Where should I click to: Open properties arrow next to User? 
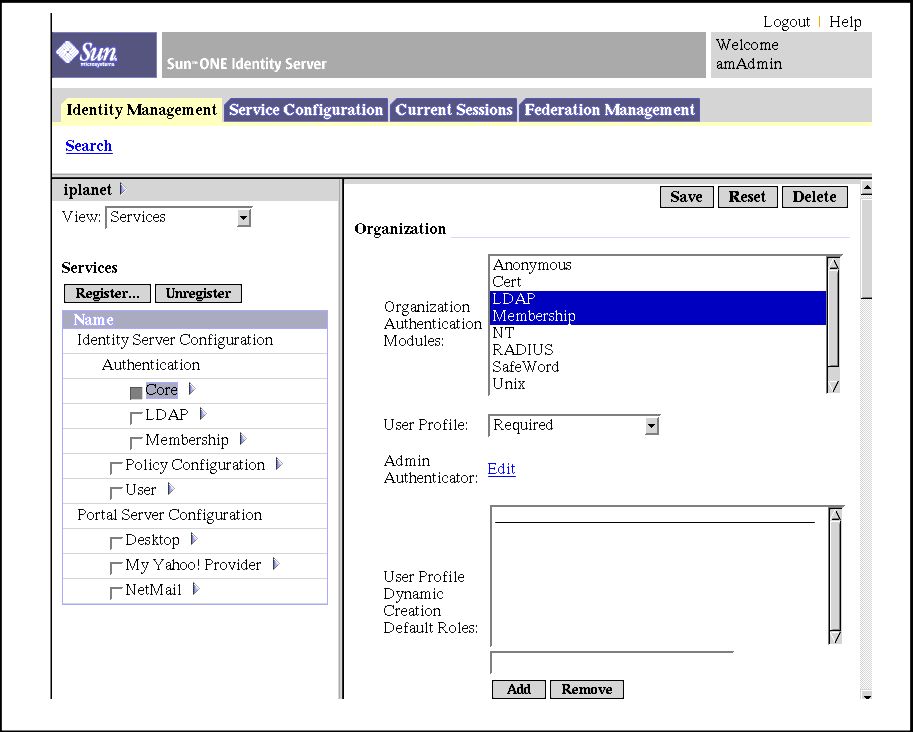171,489
